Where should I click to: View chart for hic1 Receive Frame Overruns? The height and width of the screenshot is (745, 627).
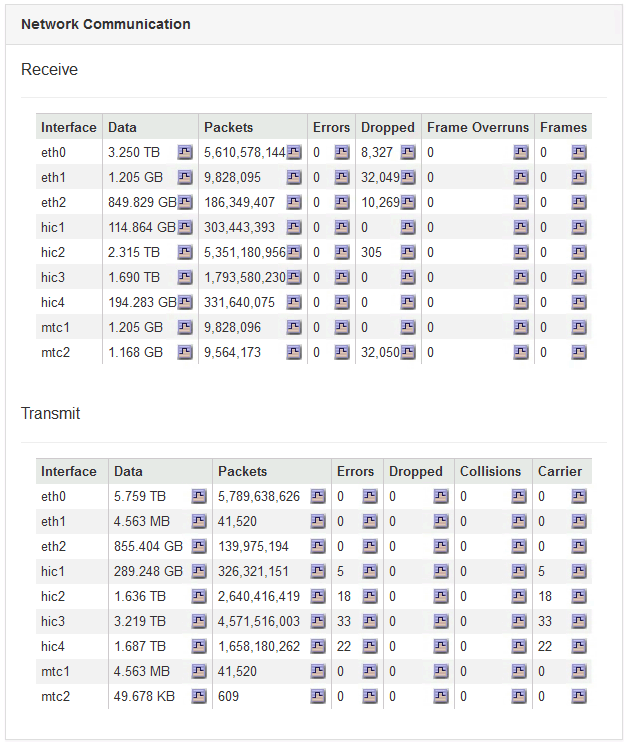coord(521,227)
